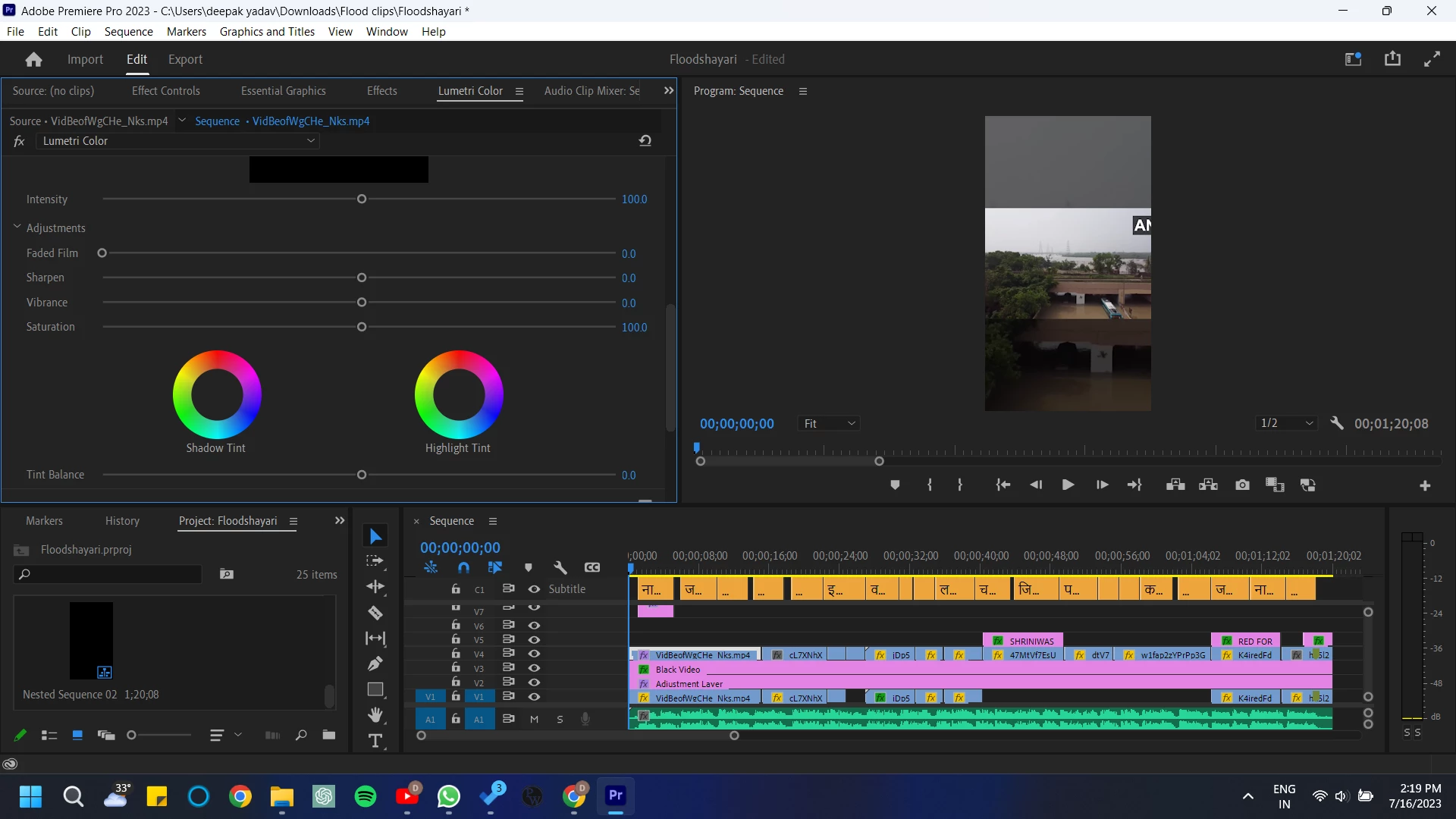Select the Track Select Forward tool
Viewport: 1456px width, 819px height.
pyautogui.click(x=375, y=561)
